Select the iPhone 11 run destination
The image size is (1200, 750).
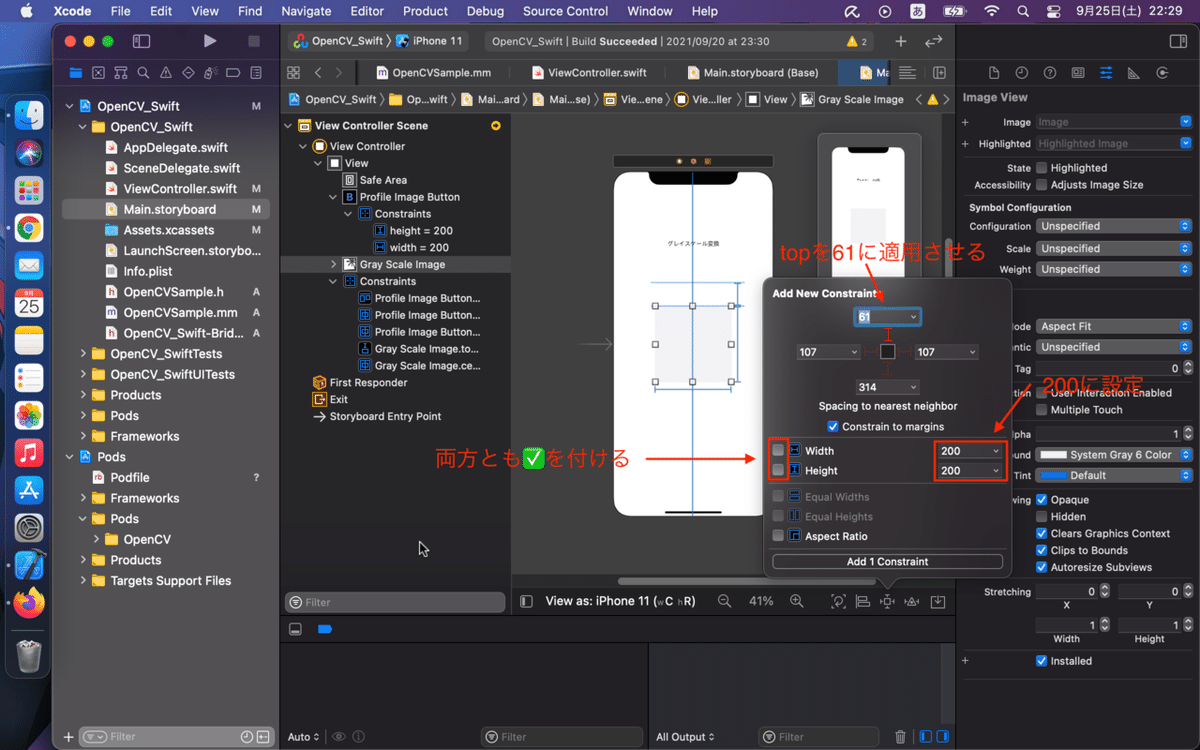tap(429, 41)
